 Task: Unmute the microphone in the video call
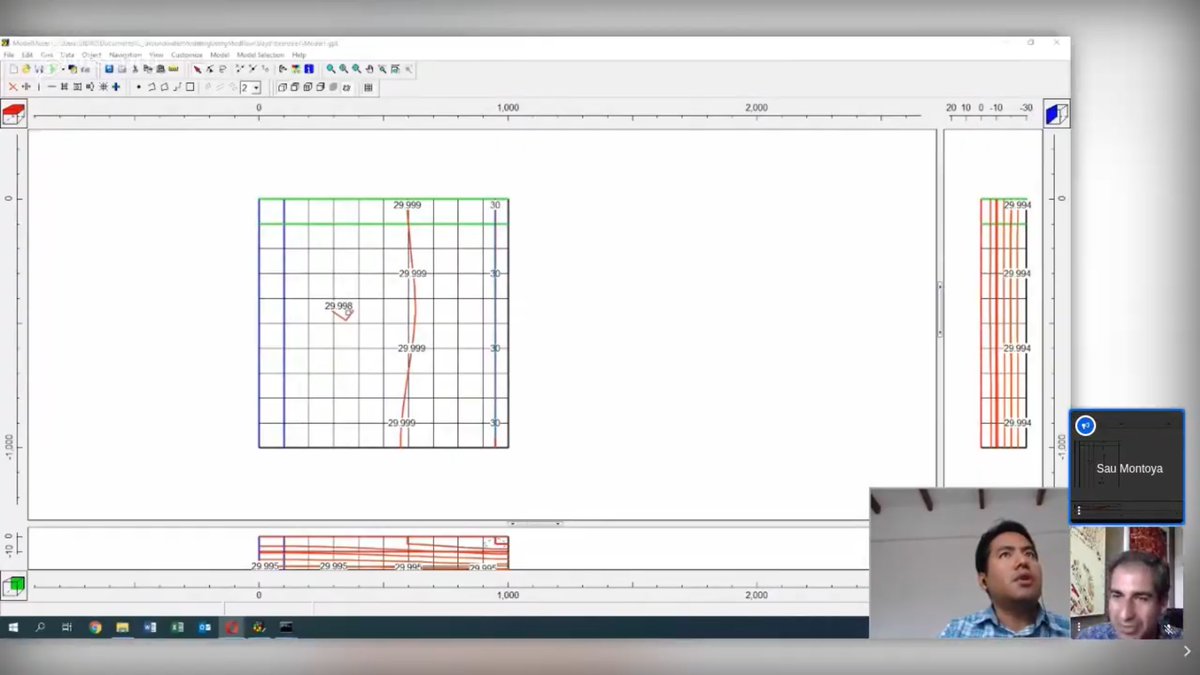[1168, 628]
